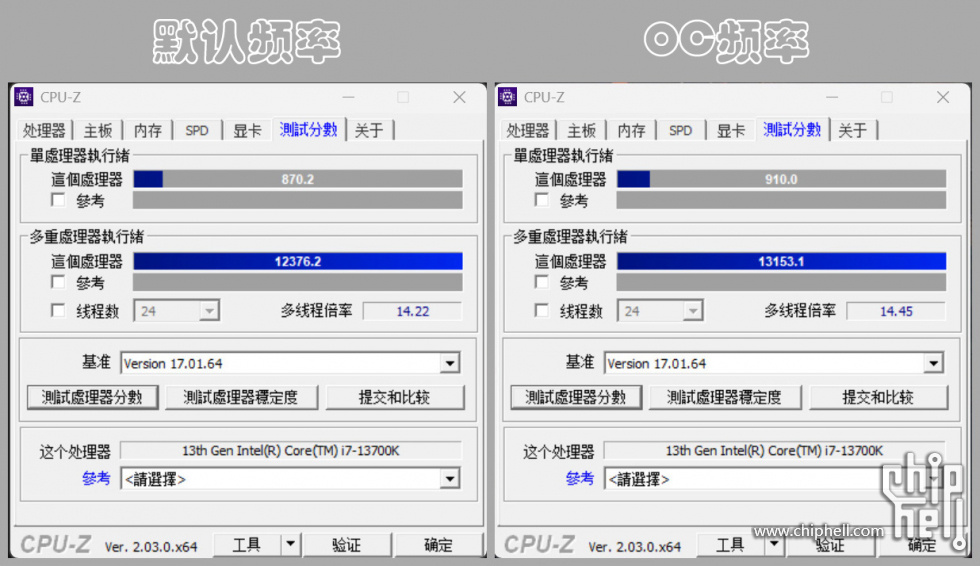
Task: Click 多线程倍率 14.22 field
Action: click(412, 311)
